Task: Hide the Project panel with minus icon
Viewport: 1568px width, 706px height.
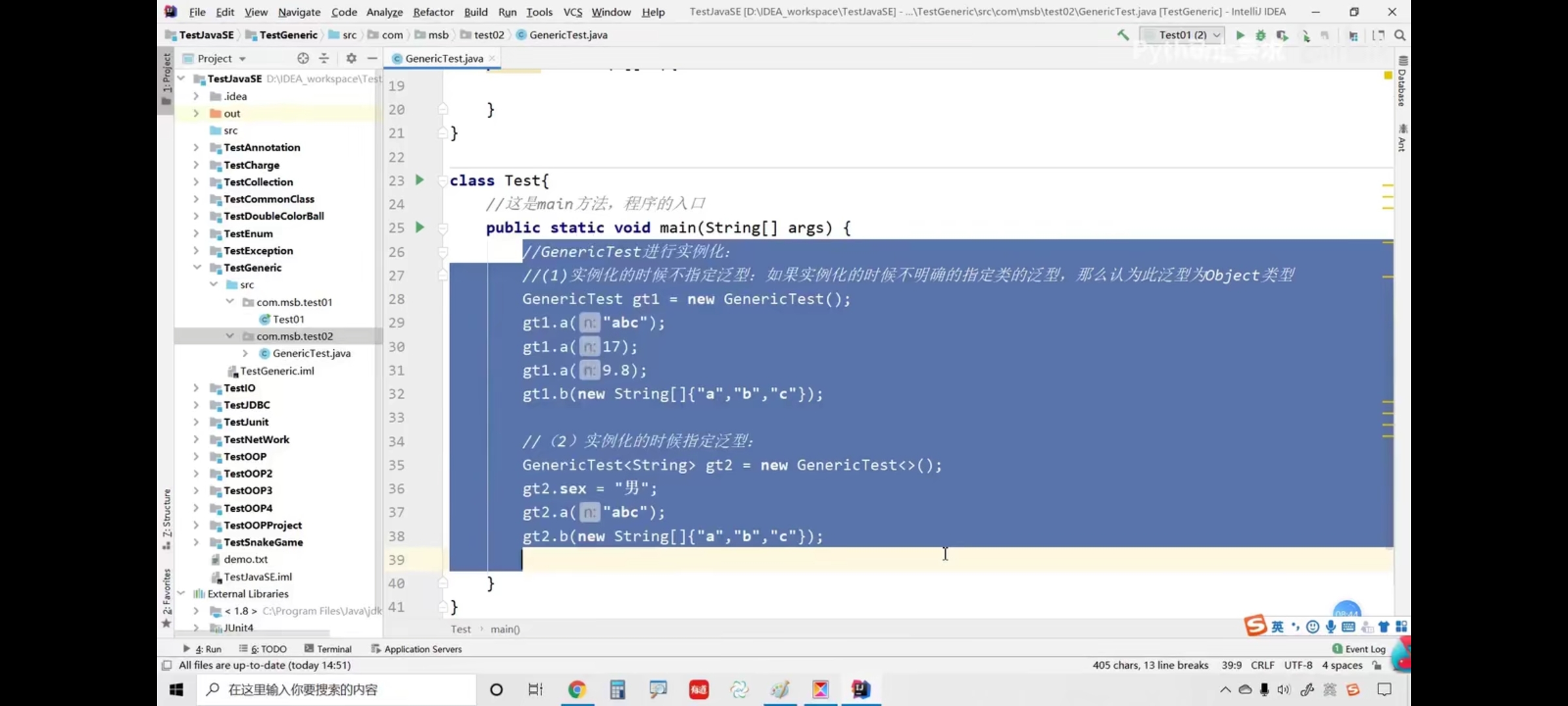Action: point(372,58)
